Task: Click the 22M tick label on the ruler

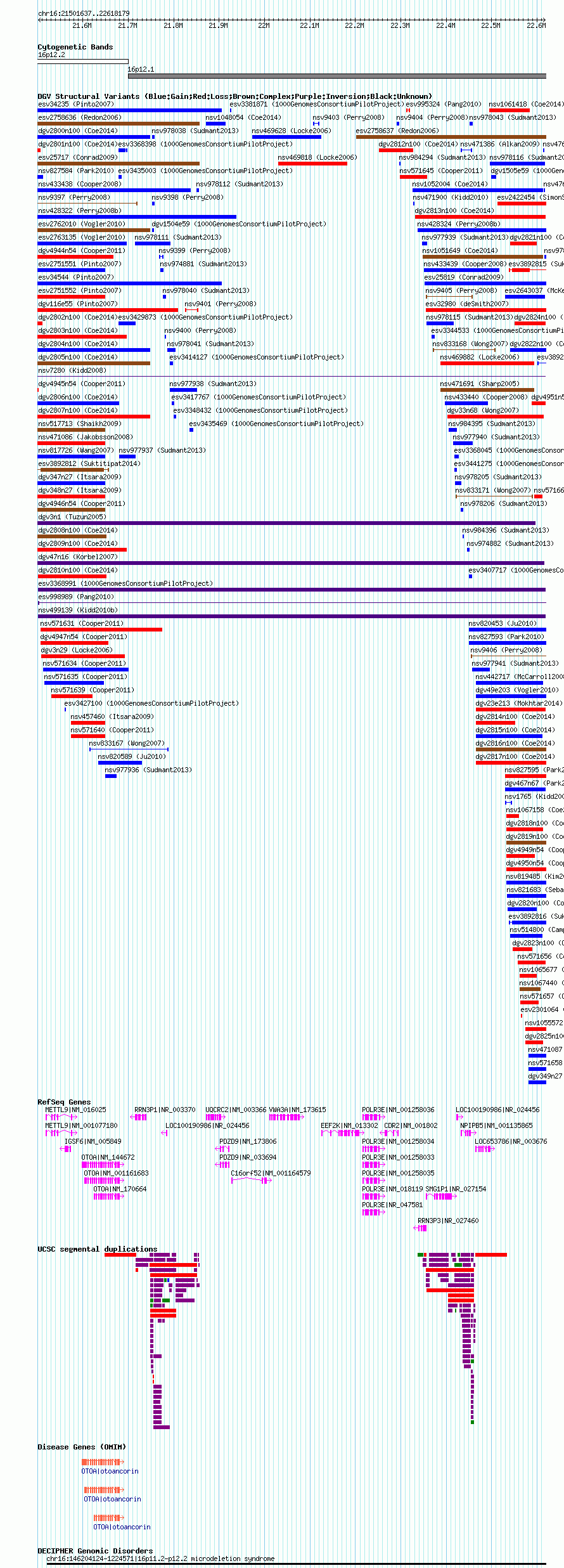Action: point(264,25)
